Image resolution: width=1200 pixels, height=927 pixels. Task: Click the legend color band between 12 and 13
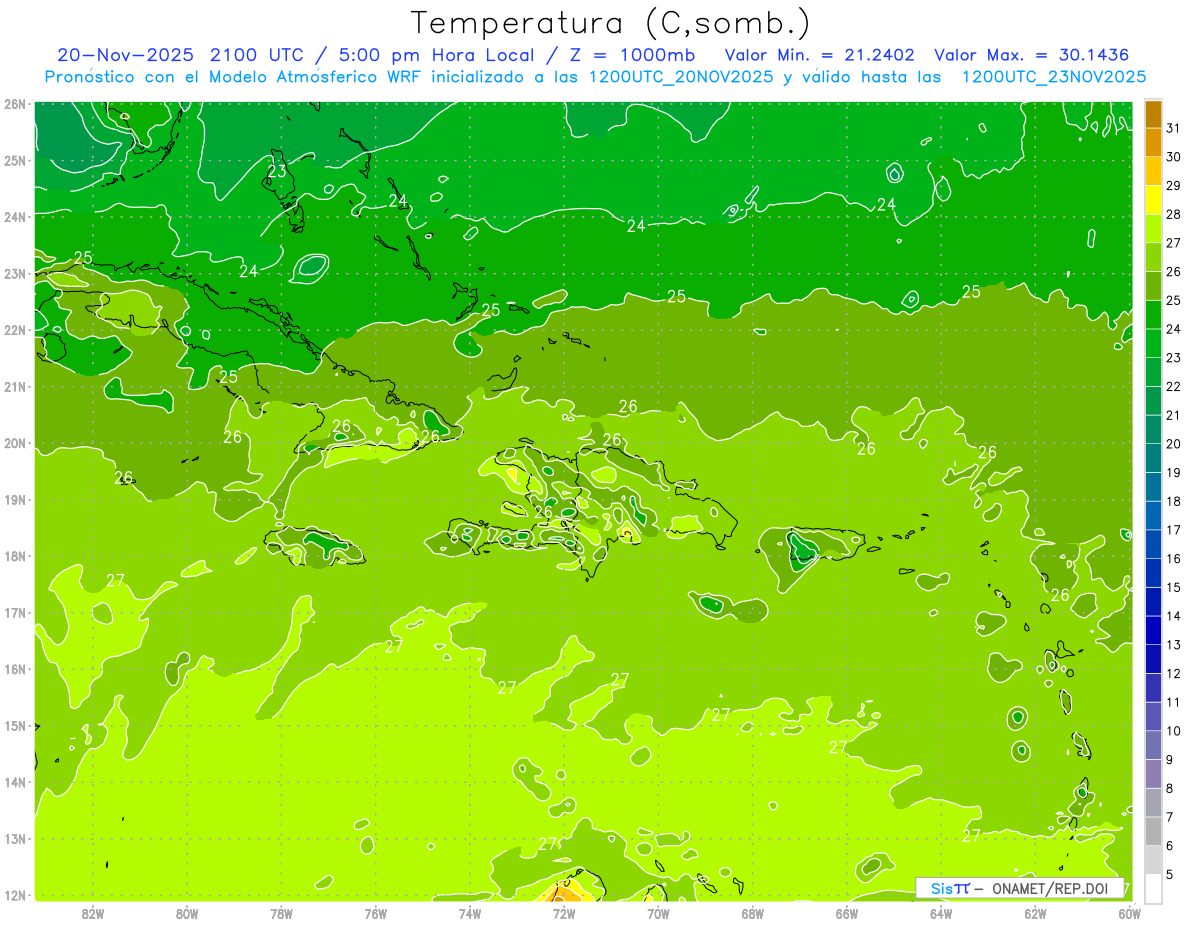[1153, 658]
